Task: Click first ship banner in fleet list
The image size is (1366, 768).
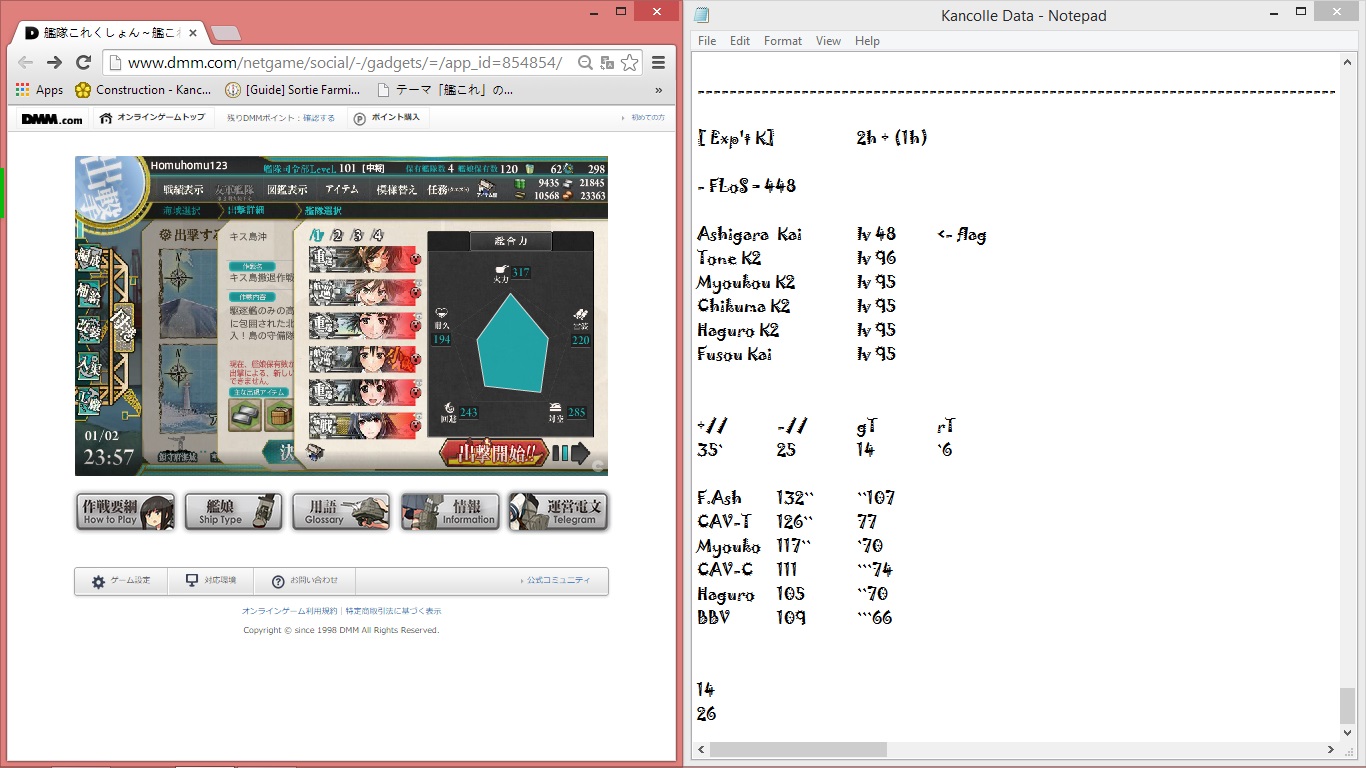Action: [x=362, y=259]
